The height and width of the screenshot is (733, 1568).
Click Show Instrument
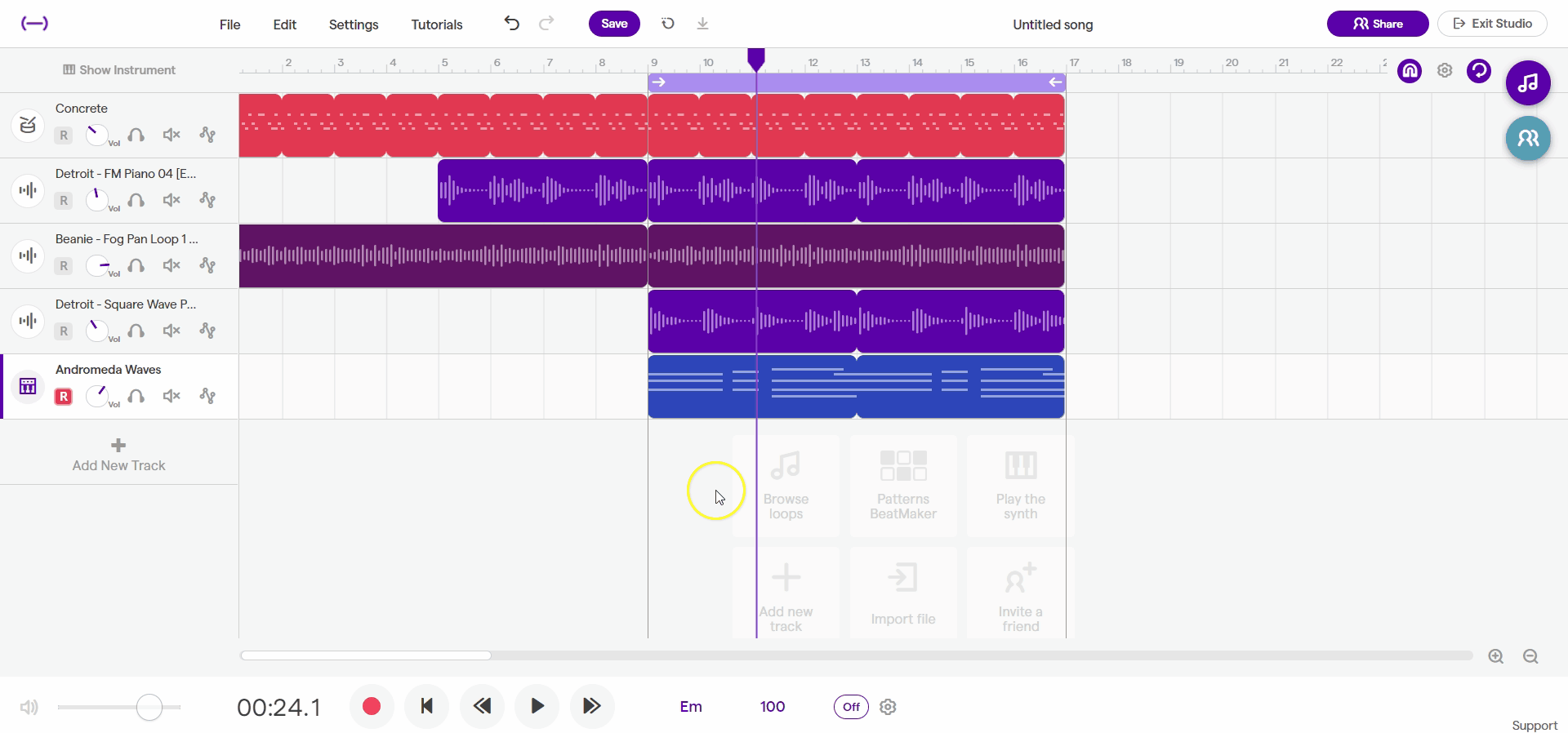click(119, 70)
